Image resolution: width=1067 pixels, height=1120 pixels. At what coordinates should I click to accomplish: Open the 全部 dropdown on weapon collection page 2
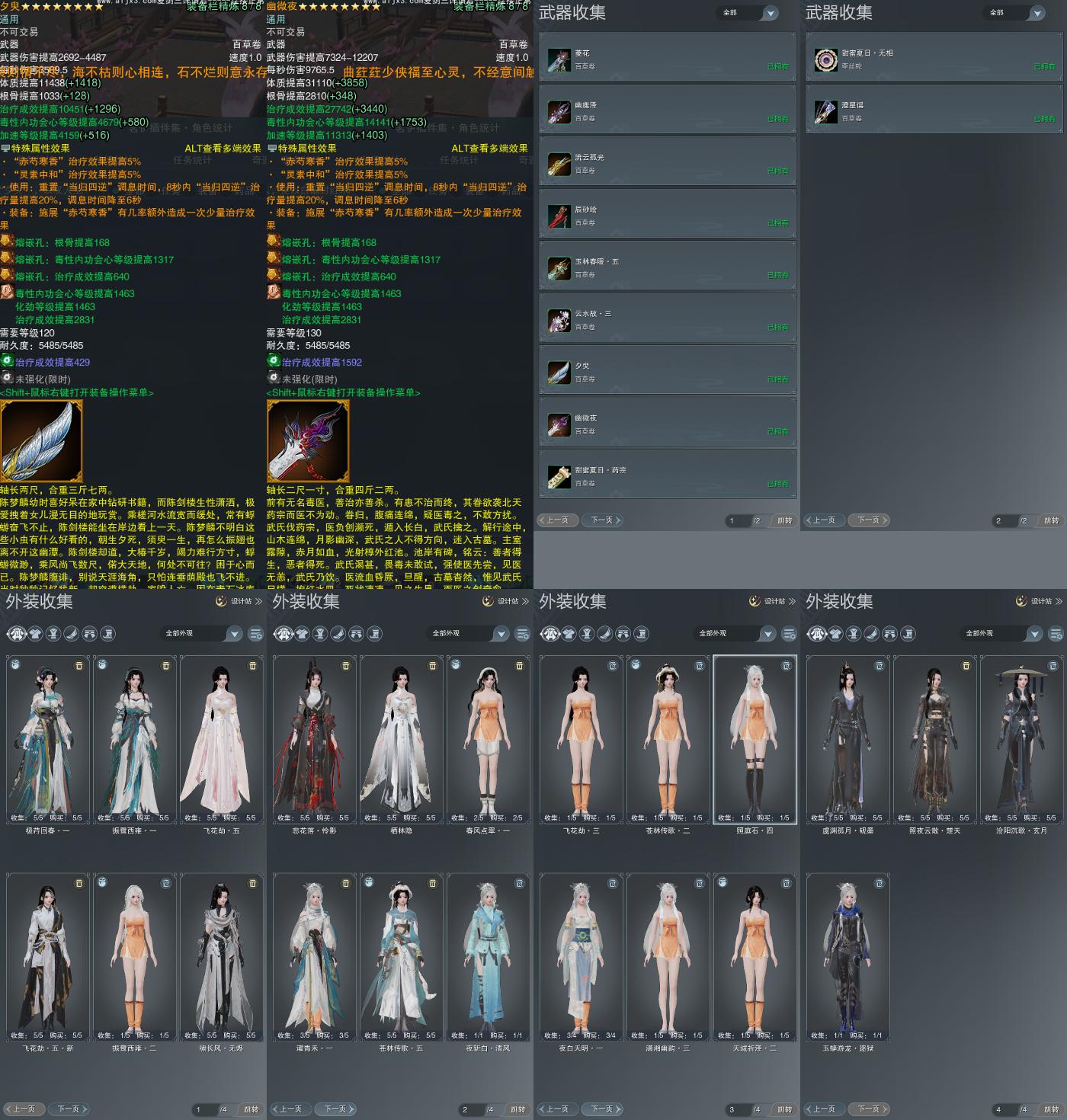[x=1016, y=13]
